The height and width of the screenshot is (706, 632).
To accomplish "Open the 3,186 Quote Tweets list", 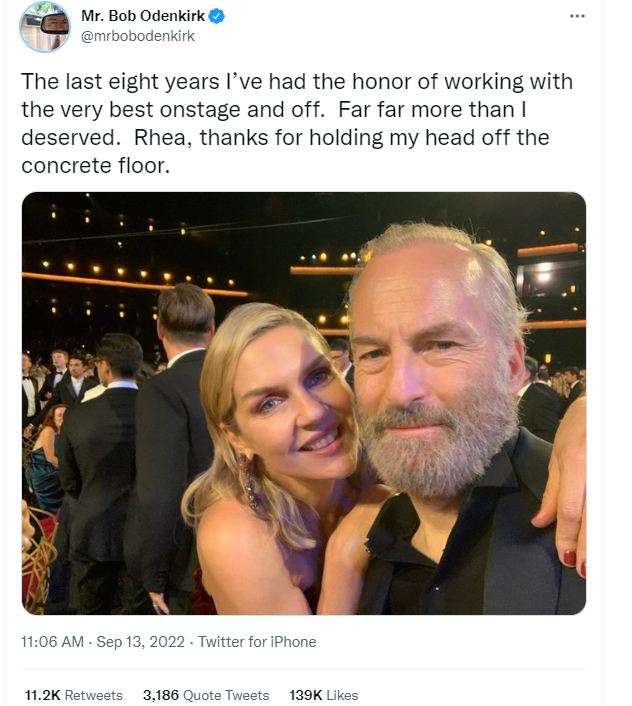I will point(206,695).
